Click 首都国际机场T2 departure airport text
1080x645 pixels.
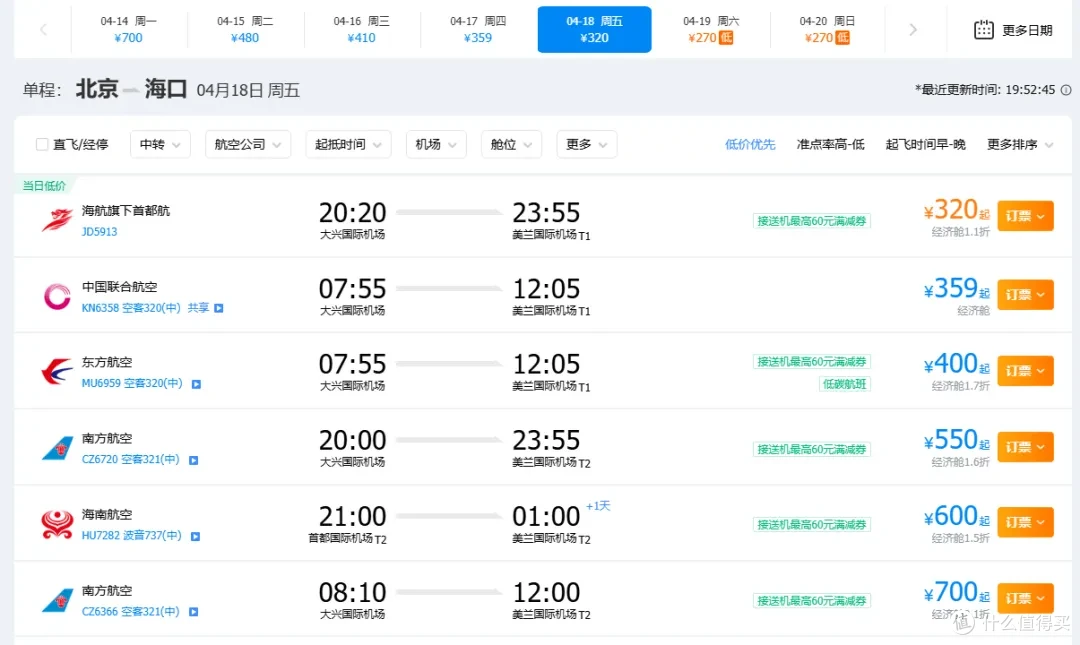(x=347, y=538)
